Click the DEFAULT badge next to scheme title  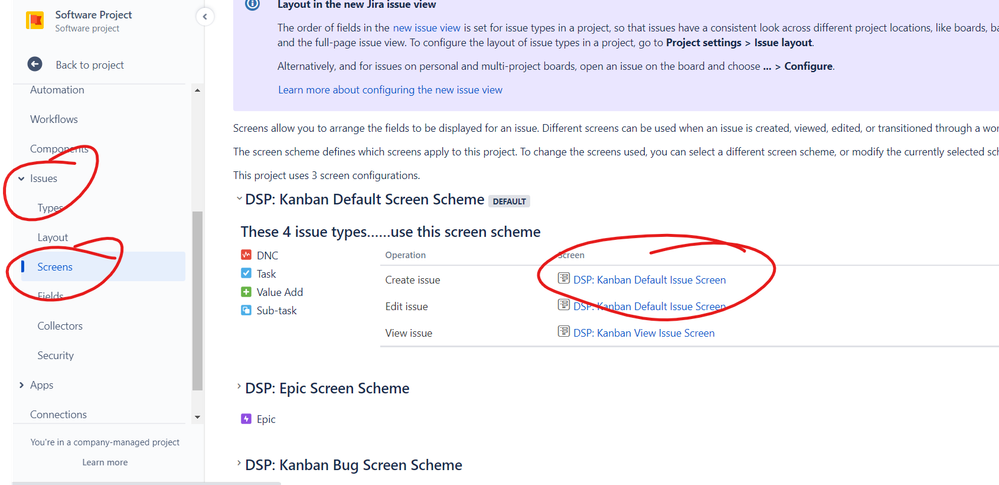click(509, 201)
